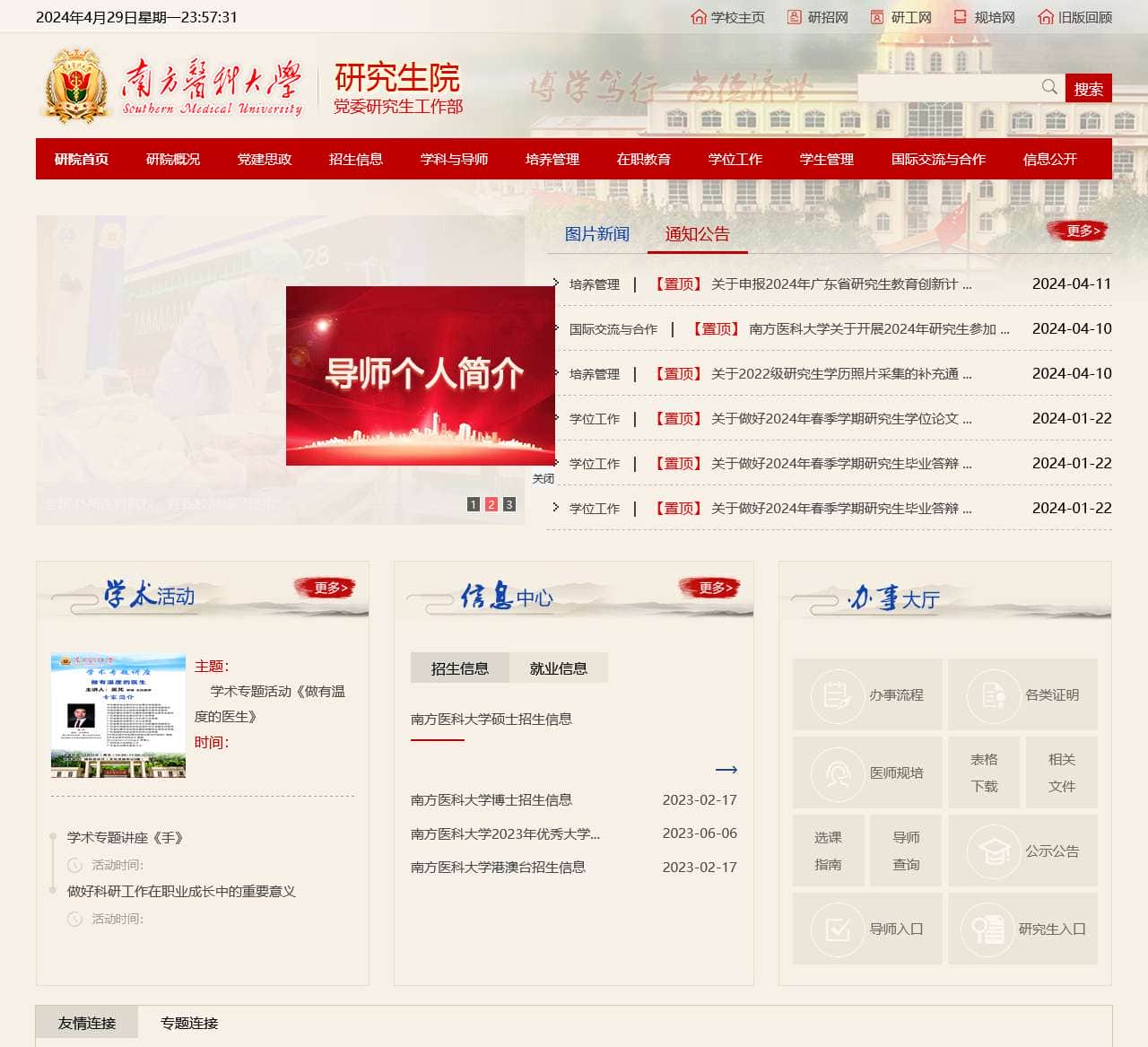Click the 研招网 icon in top bar

[795, 17]
